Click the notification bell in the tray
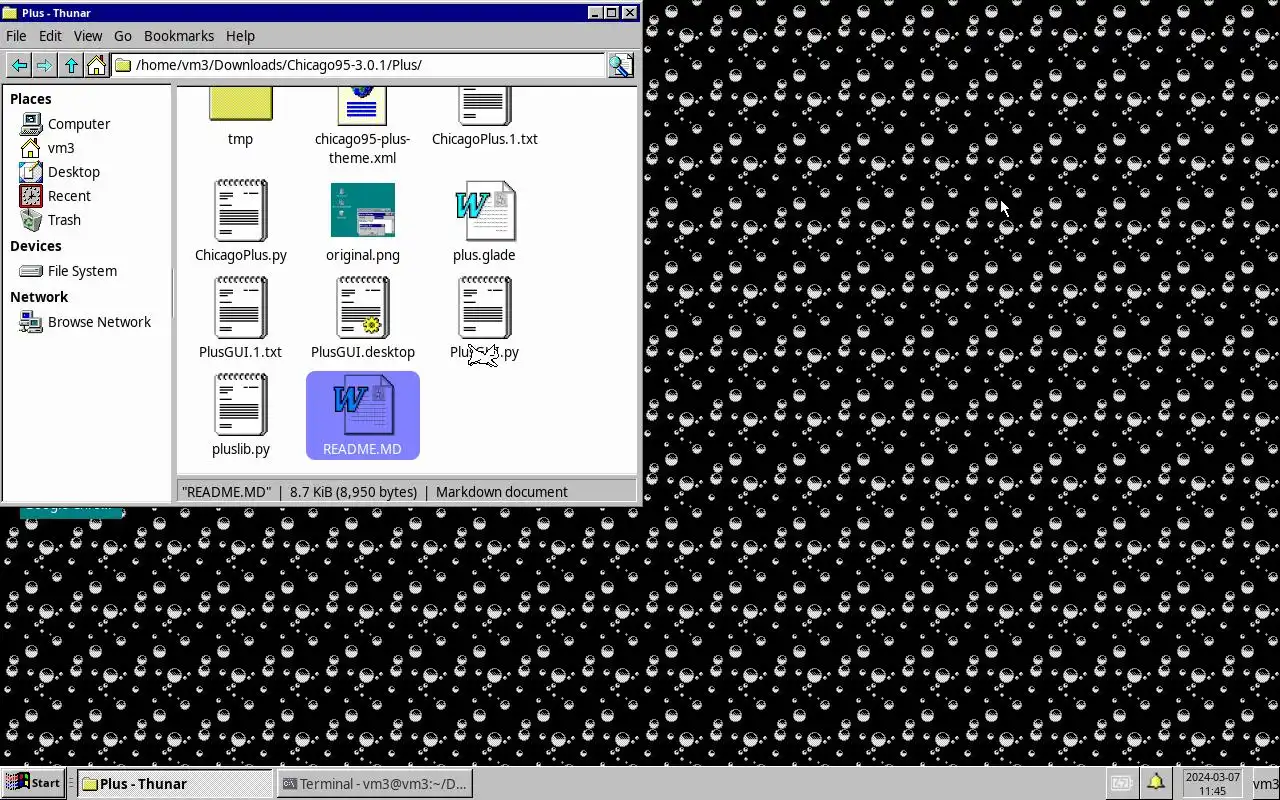The width and height of the screenshot is (1280, 800). pyautogui.click(x=1155, y=783)
